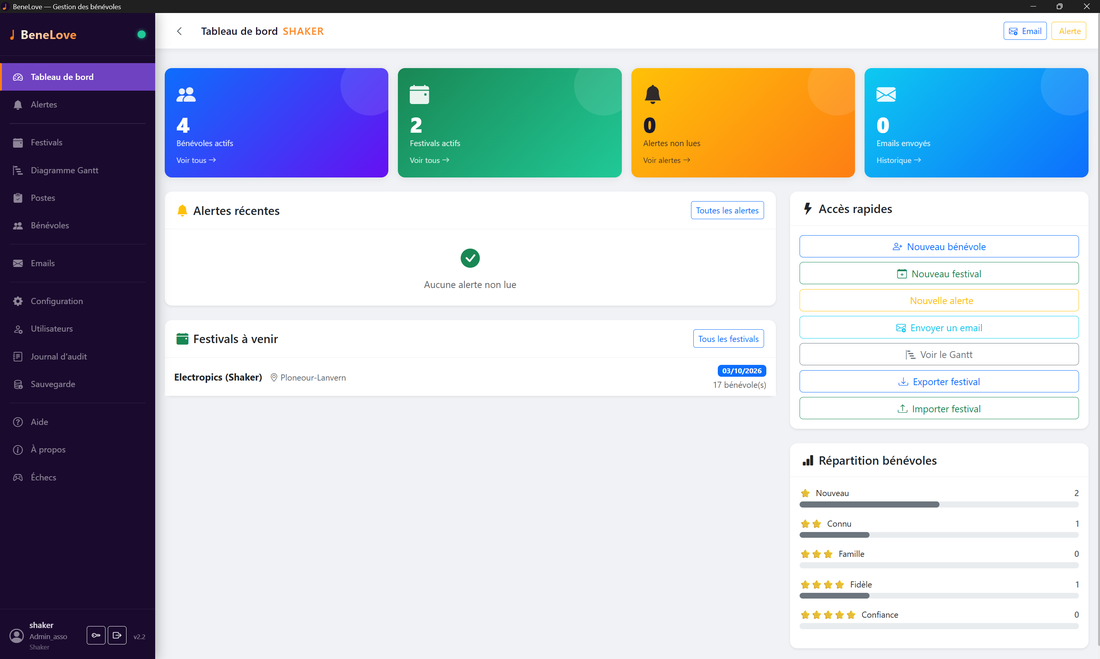Click the back arrow beside Tableau de bord
This screenshot has height=659, width=1100.
click(180, 31)
